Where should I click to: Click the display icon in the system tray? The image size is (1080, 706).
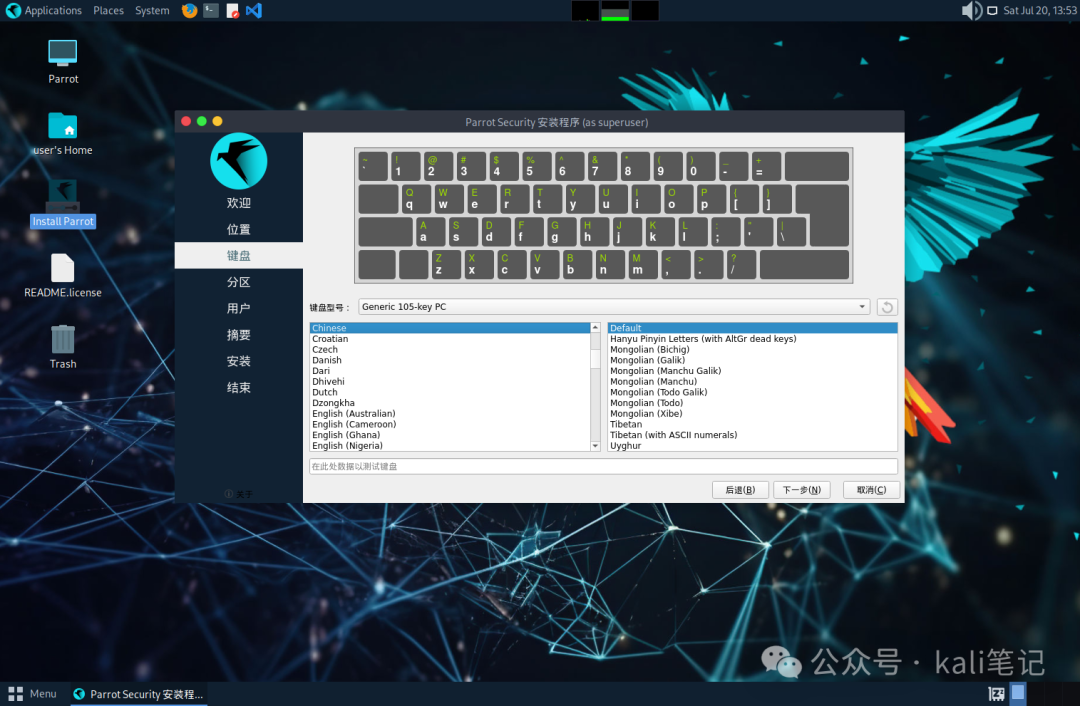pos(993,10)
